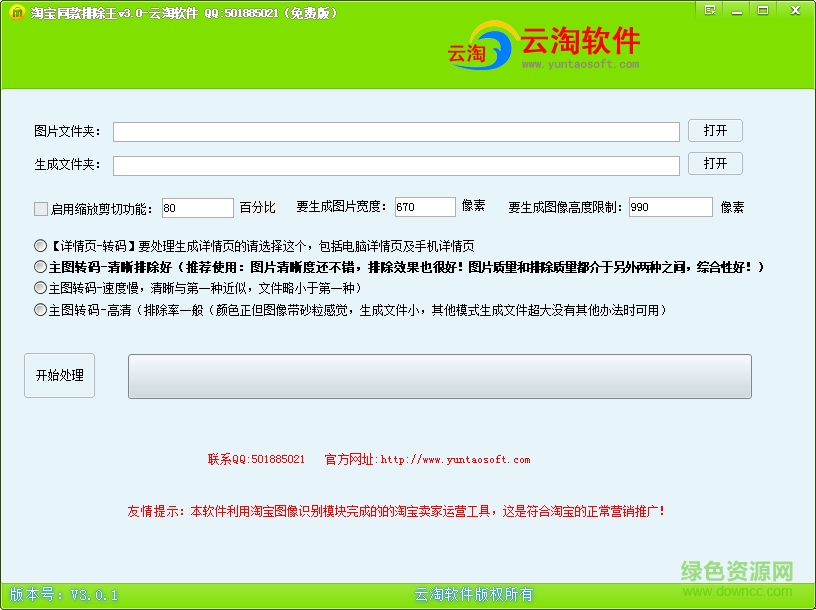Close the 淘宝同款排除王 window
The height and width of the screenshot is (610, 816).
click(795, 10)
